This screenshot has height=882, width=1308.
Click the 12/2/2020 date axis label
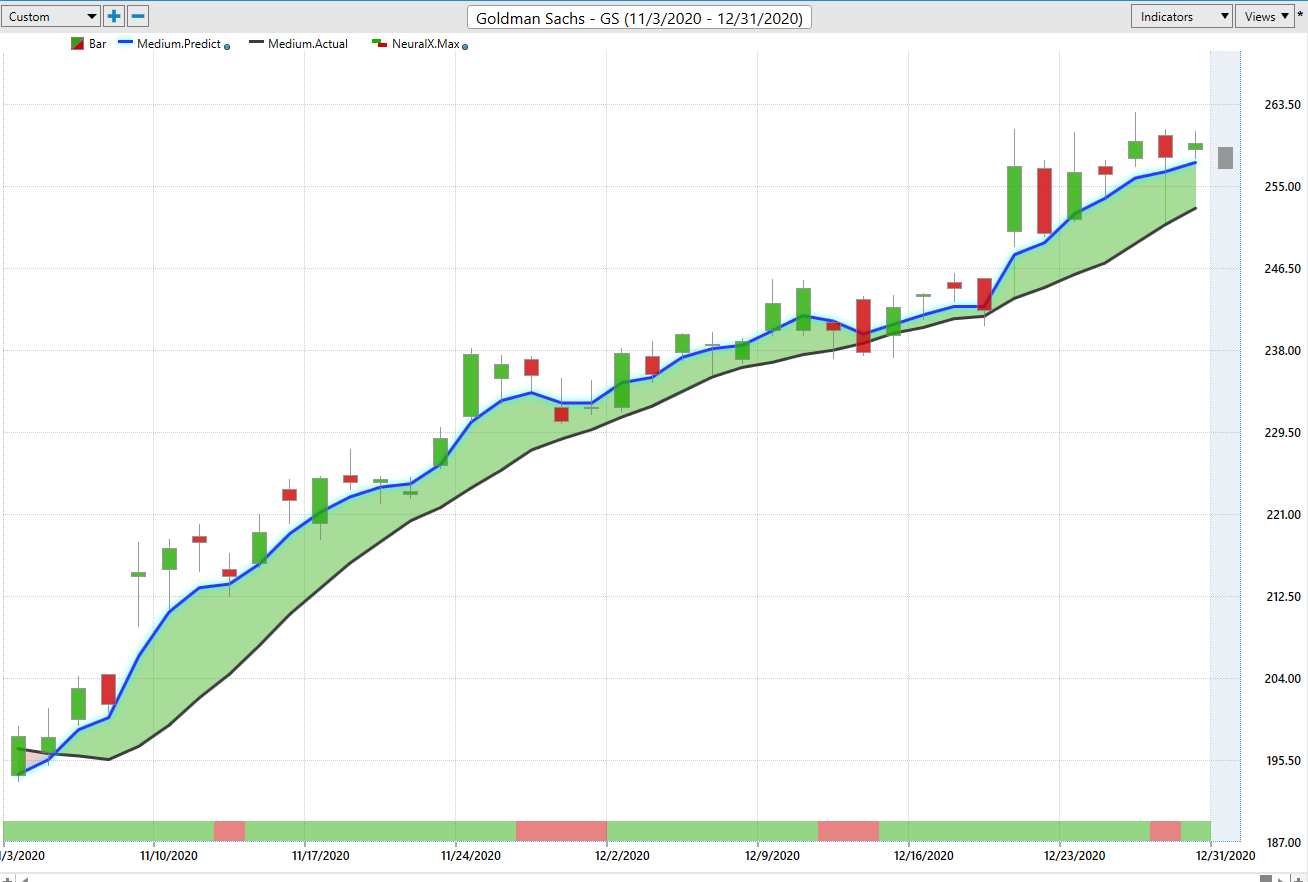pyautogui.click(x=622, y=856)
